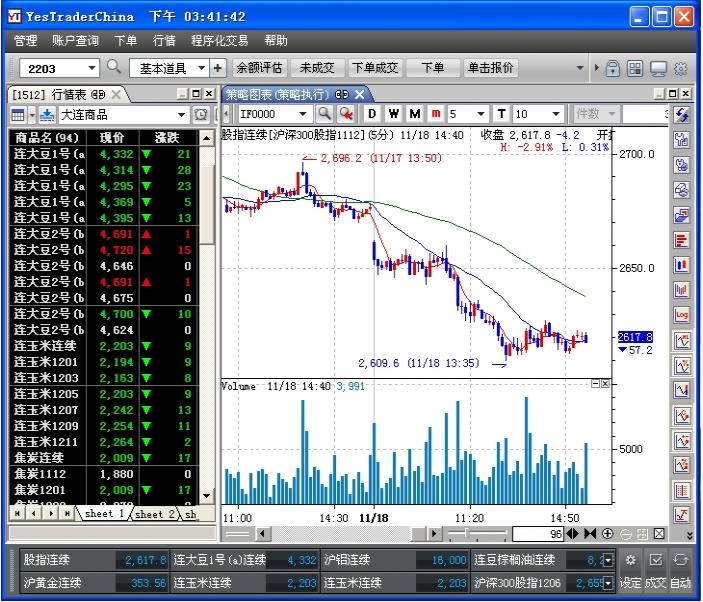The height and width of the screenshot is (602, 703).
Task: Select the sheet 1 tab
Action: [104, 514]
